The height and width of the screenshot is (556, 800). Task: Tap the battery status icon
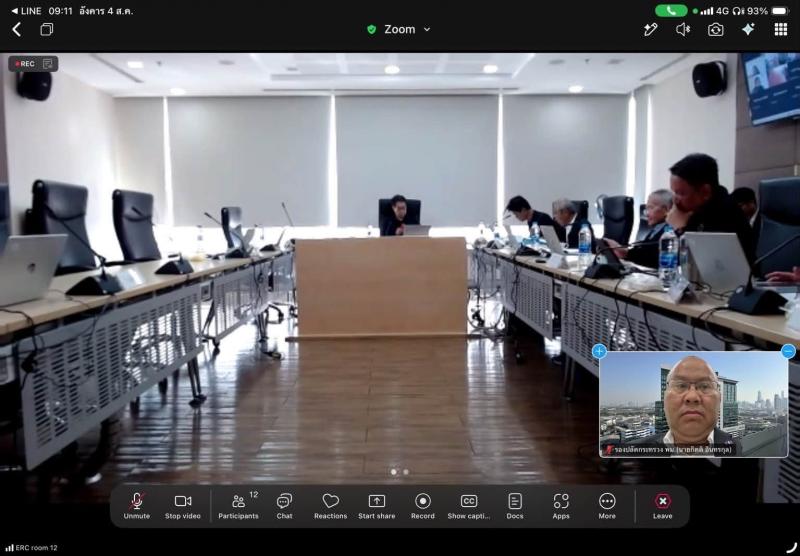tap(780, 11)
